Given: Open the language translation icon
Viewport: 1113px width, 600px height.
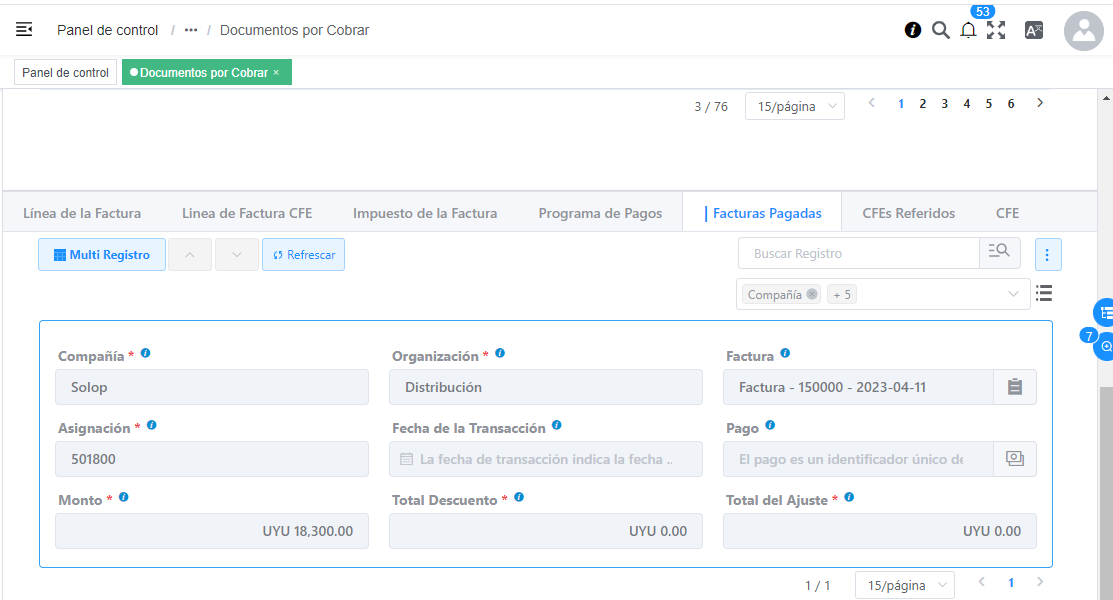Looking at the screenshot, I should pos(1034,30).
